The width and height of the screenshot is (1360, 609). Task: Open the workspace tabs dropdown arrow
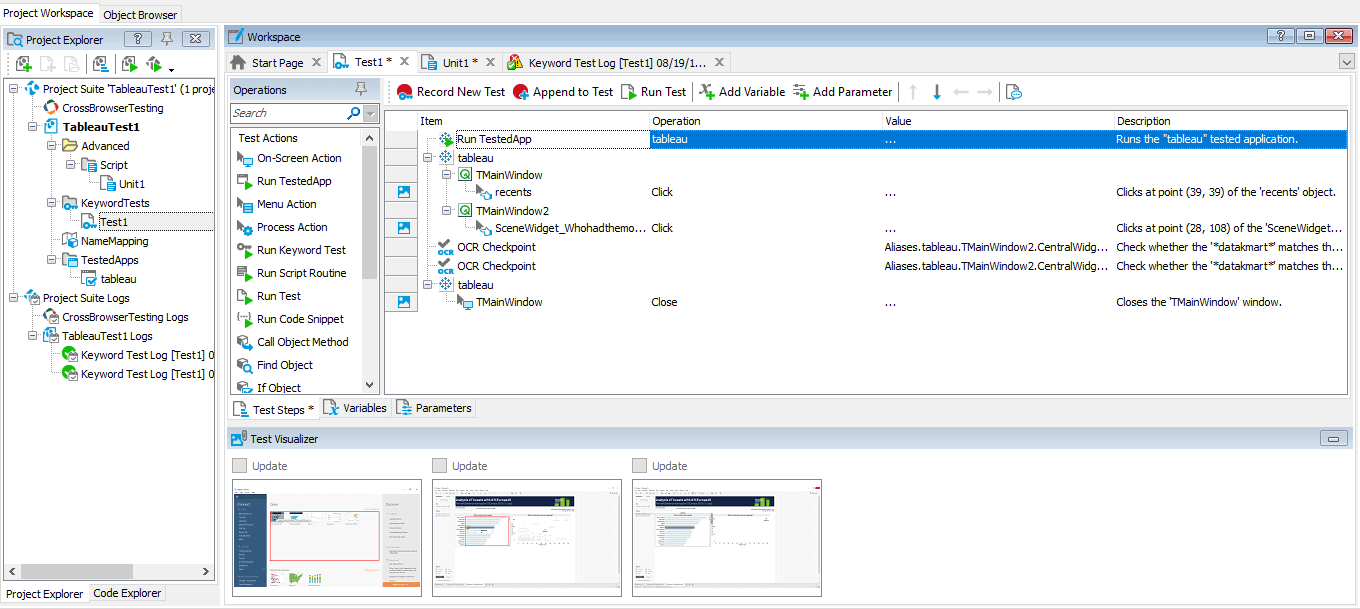click(x=1346, y=62)
